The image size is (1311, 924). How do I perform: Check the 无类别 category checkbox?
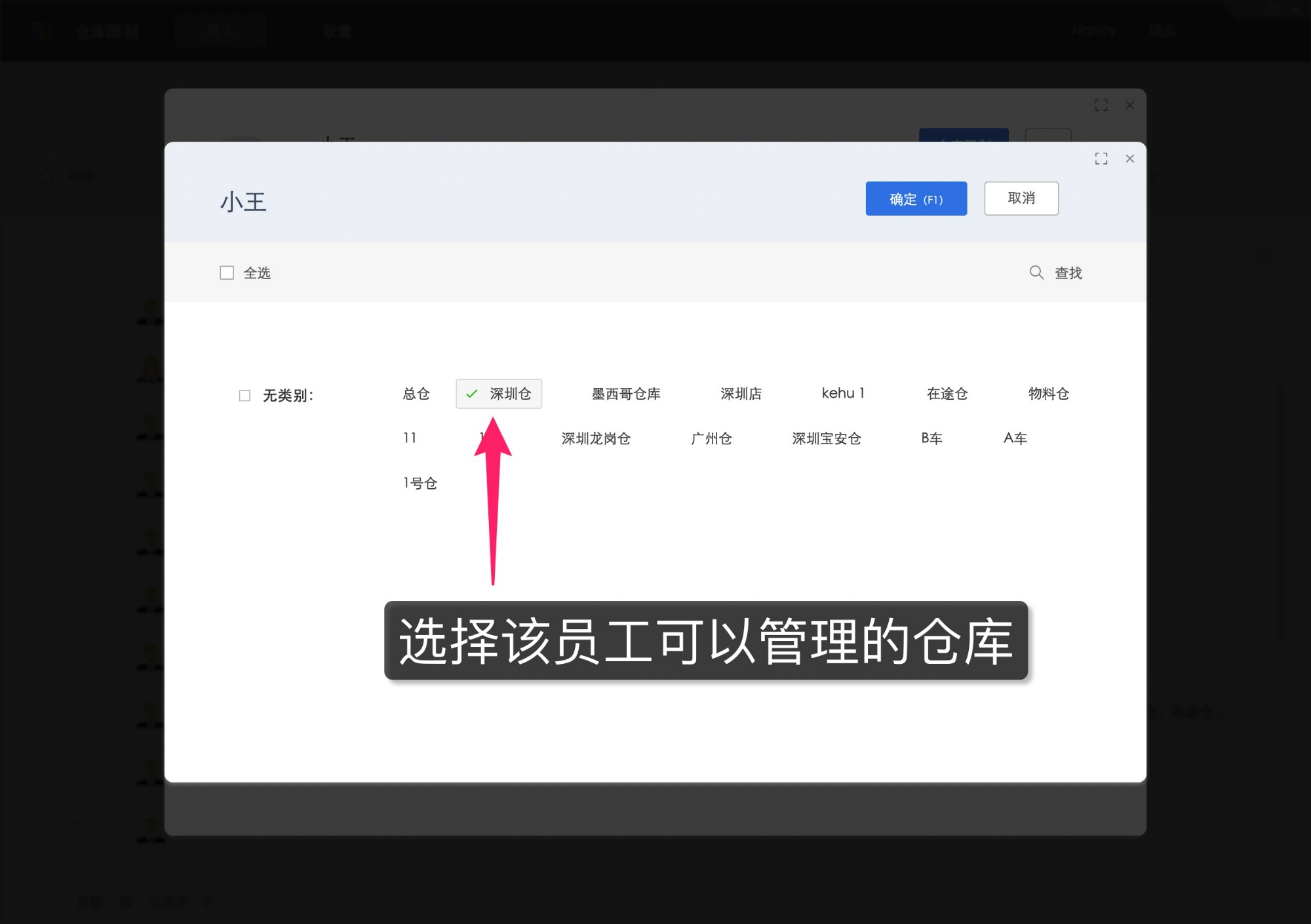point(245,395)
